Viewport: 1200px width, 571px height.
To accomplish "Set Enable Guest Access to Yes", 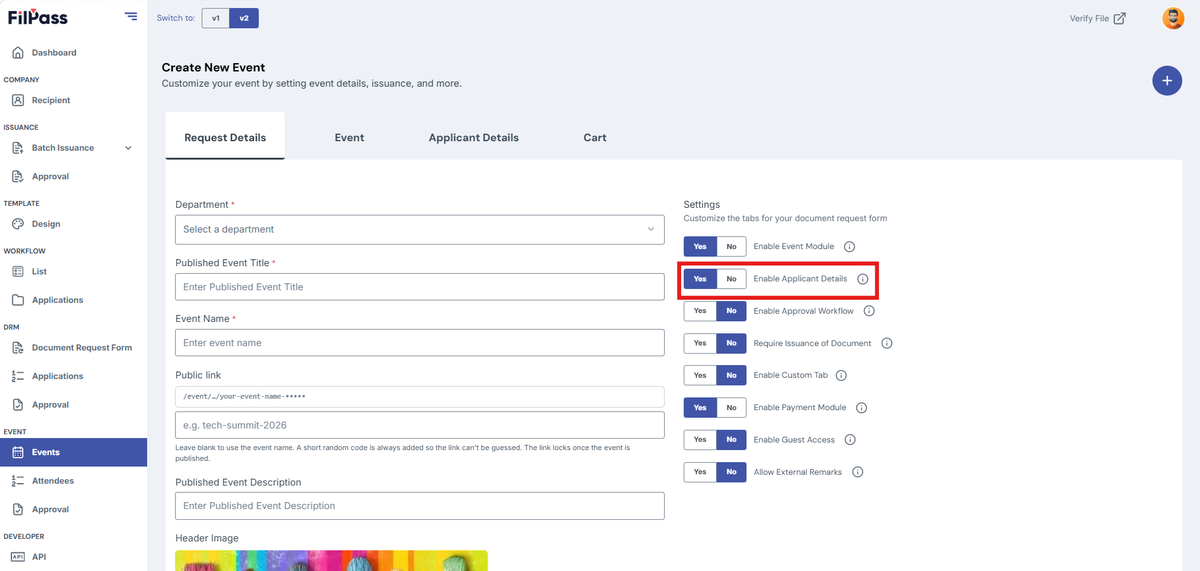I will click(x=700, y=440).
